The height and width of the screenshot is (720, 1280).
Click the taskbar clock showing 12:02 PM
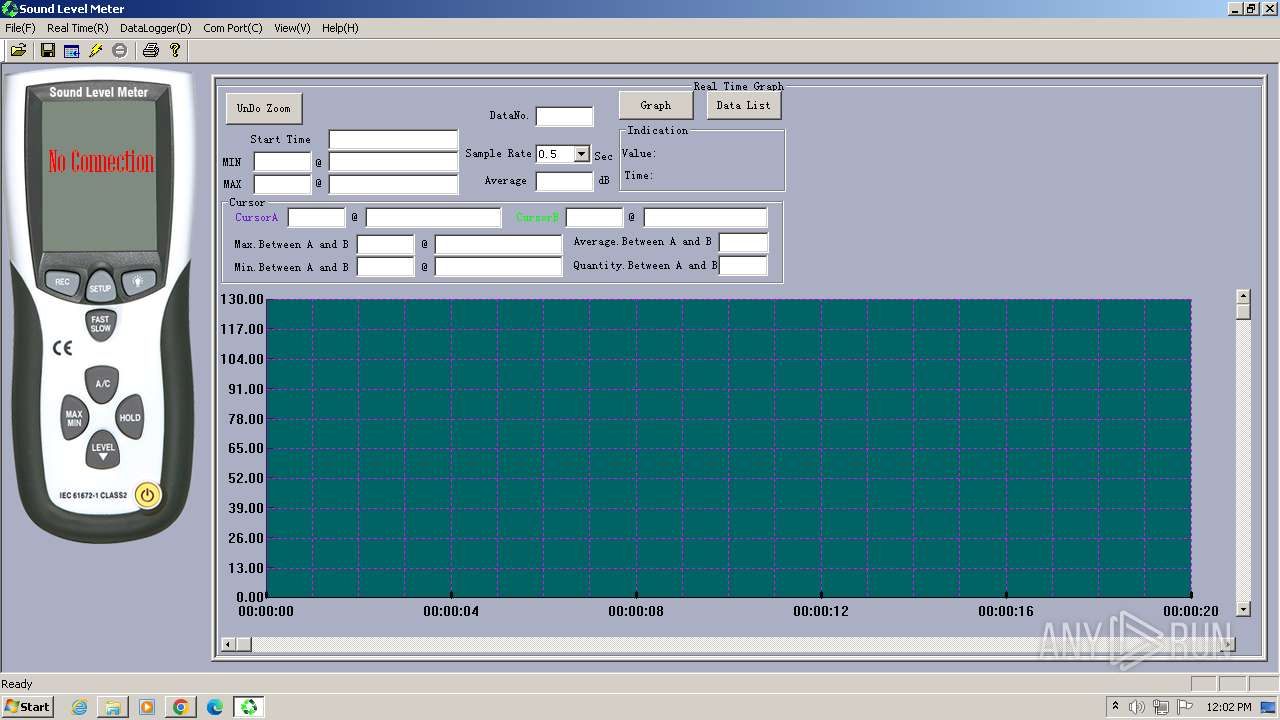click(x=1229, y=707)
